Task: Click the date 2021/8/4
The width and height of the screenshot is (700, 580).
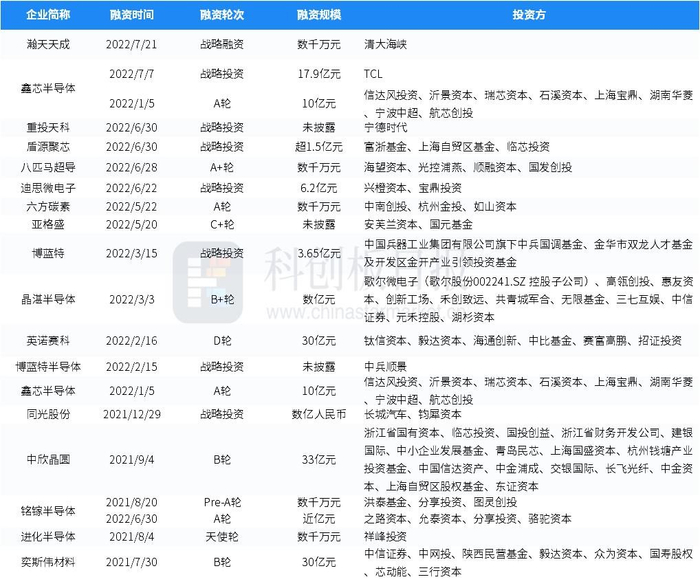Action: 132,537
